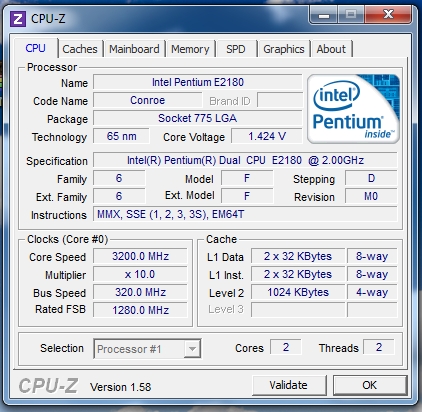The width and height of the screenshot is (422, 412).
Task: Click the L1 Data 8-way value
Action: tap(372, 256)
